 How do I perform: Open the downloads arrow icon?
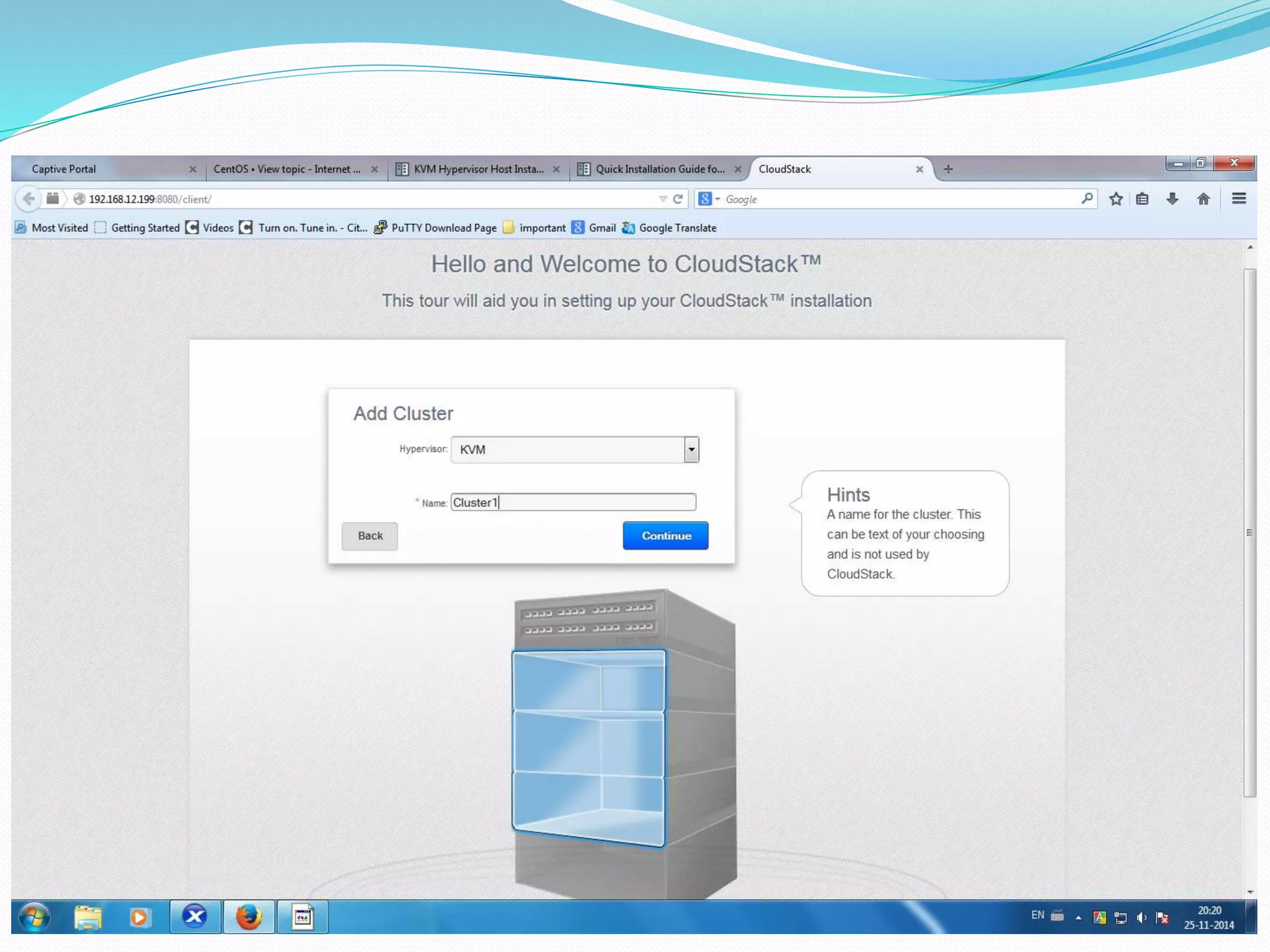tap(1172, 199)
